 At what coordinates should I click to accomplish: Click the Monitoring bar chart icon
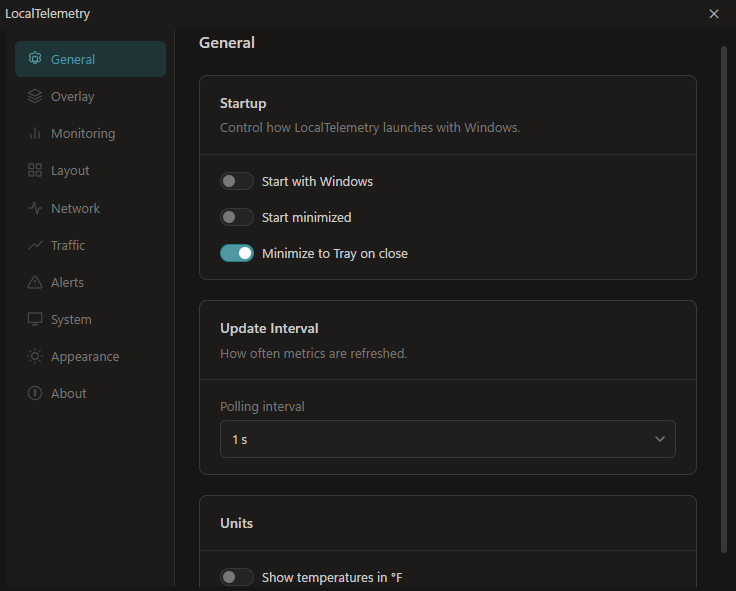point(35,133)
